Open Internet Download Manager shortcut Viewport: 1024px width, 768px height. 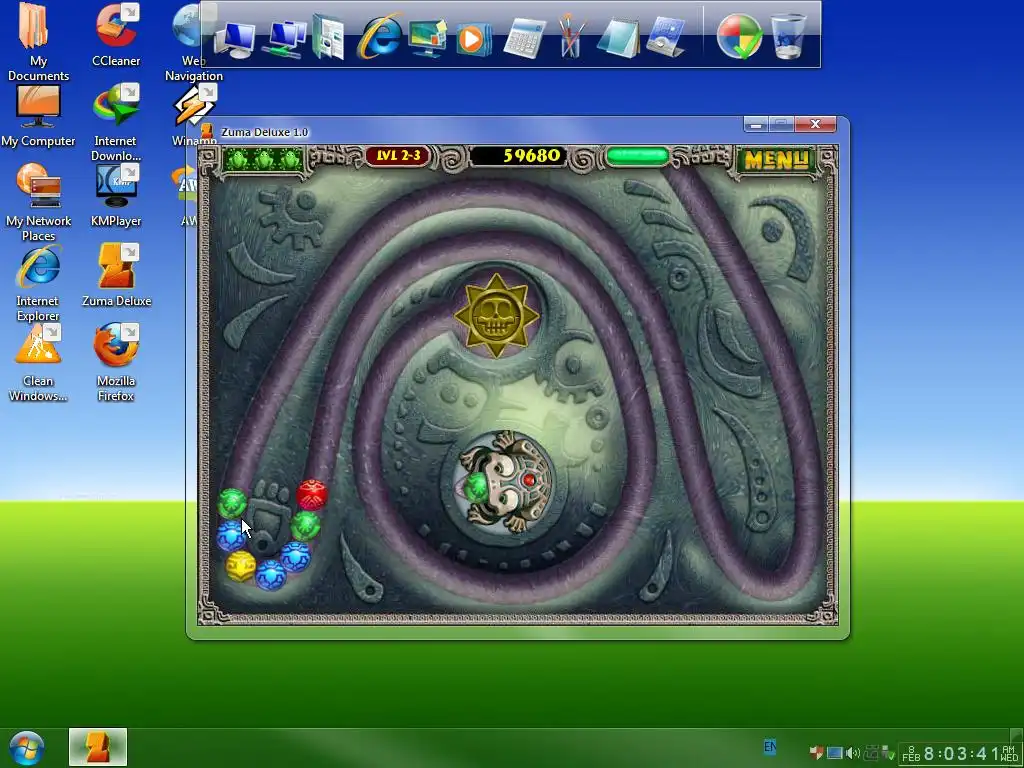(116, 122)
